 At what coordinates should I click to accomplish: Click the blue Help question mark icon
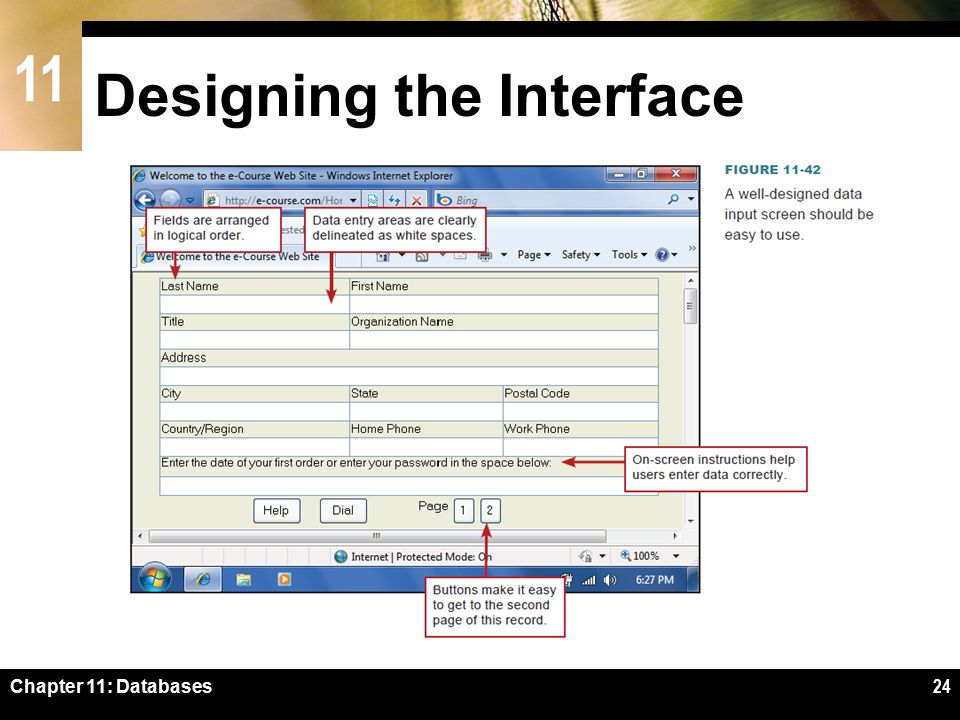(662, 255)
